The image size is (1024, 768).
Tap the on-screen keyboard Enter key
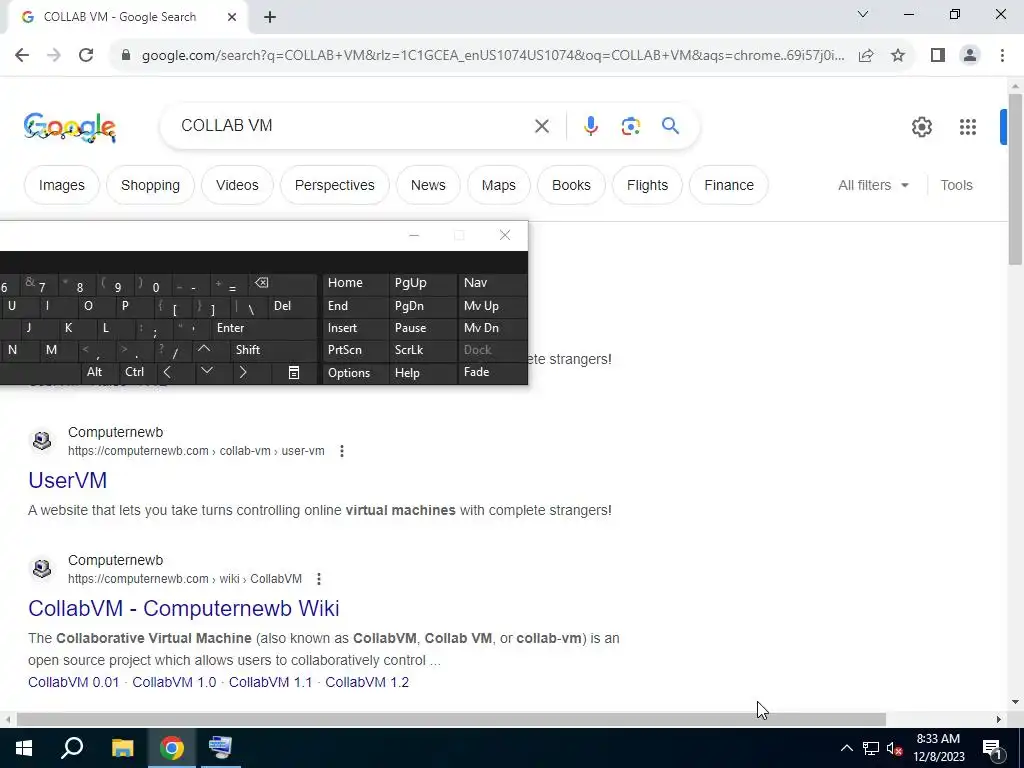(x=263, y=328)
